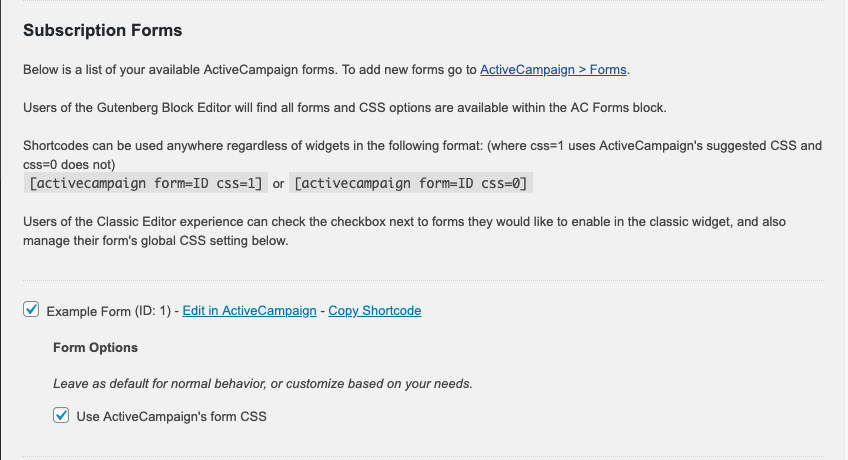
Task: Uncheck the Example Form checkbox
Action: [31, 310]
